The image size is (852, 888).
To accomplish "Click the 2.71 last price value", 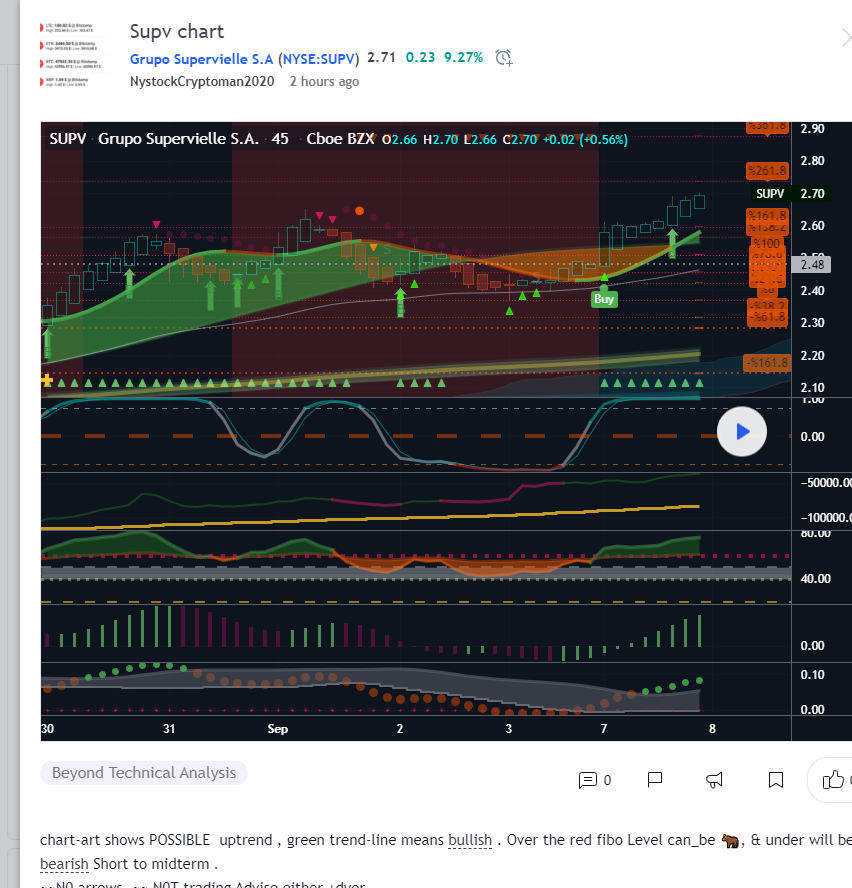I will [x=381, y=57].
